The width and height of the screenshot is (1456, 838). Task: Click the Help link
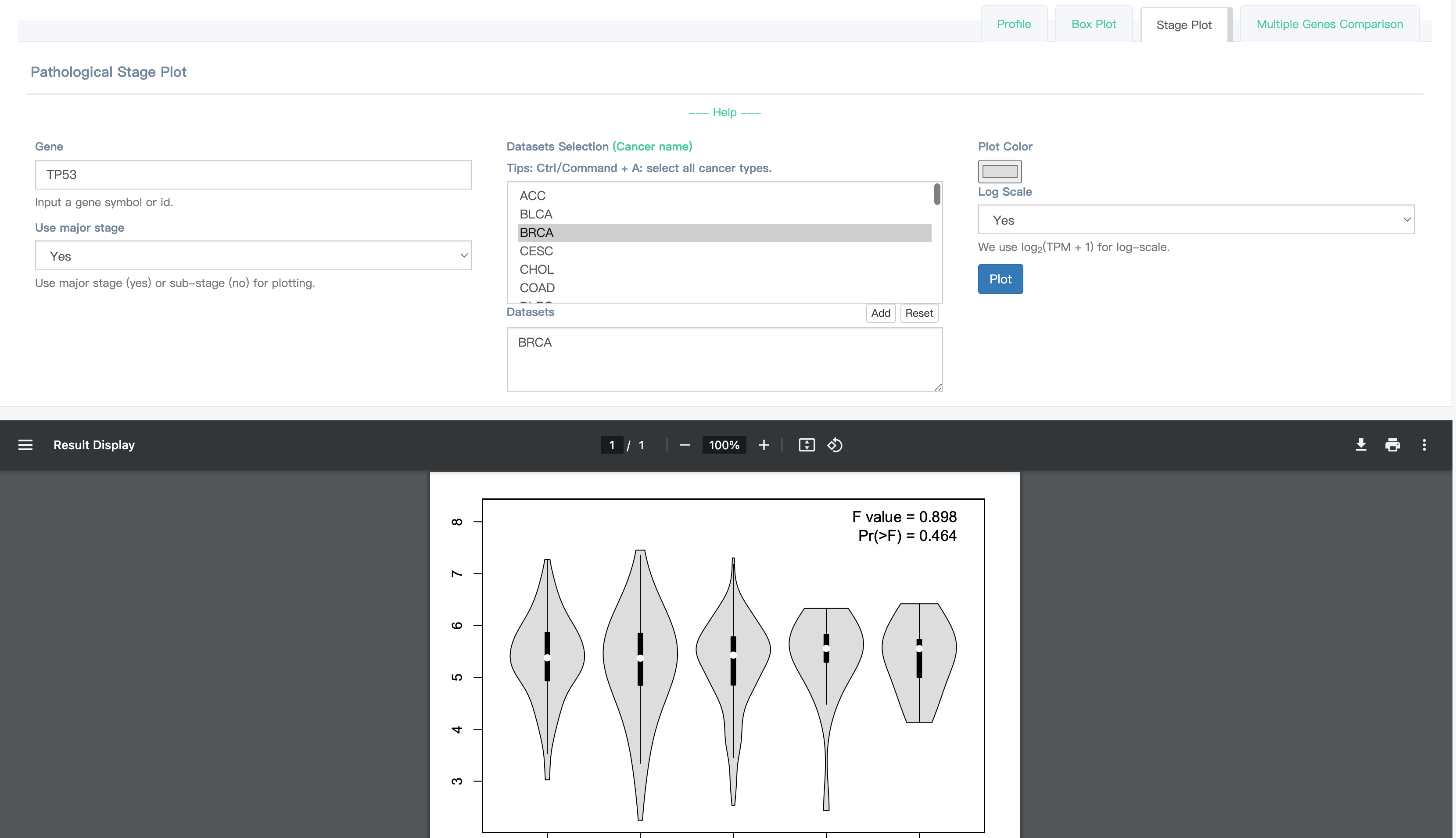(724, 112)
